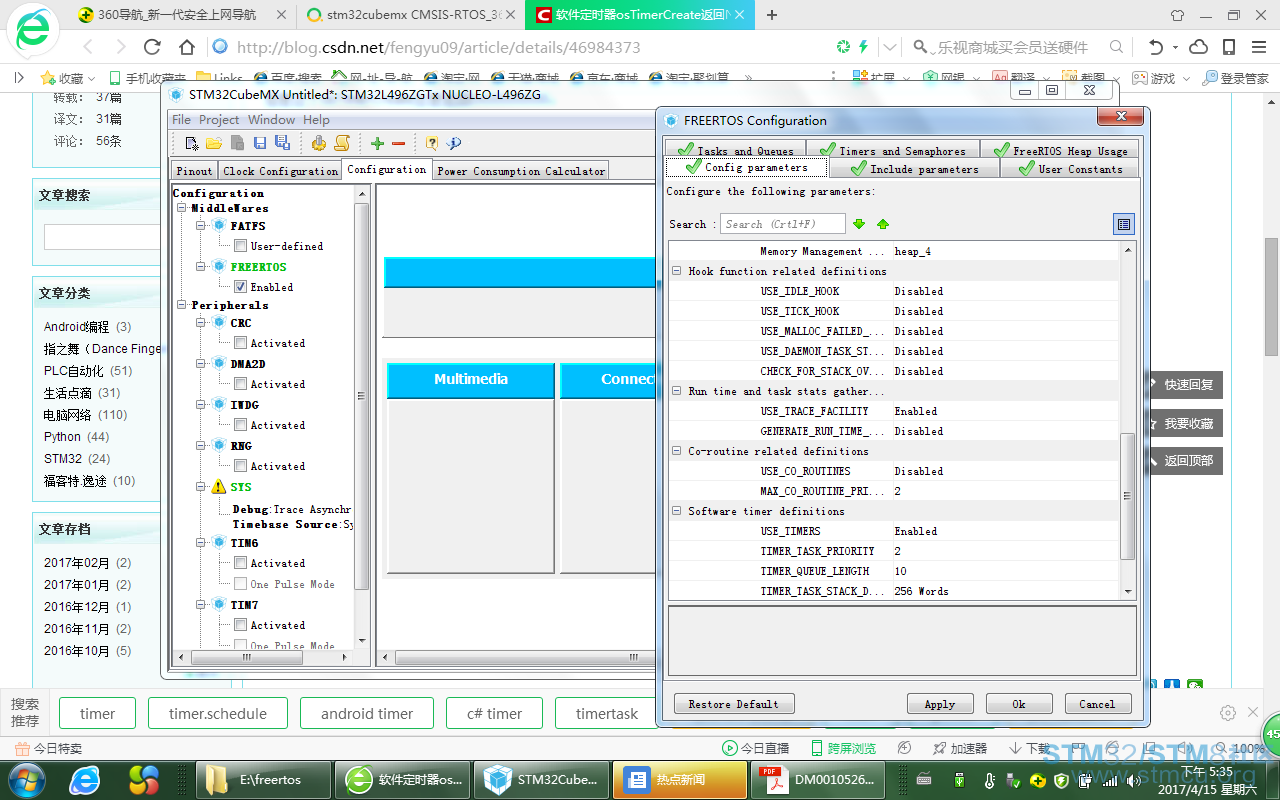Click the FREERTOS parameter list scrollbar thumb
The width and height of the screenshot is (1280, 800).
(1128, 496)
